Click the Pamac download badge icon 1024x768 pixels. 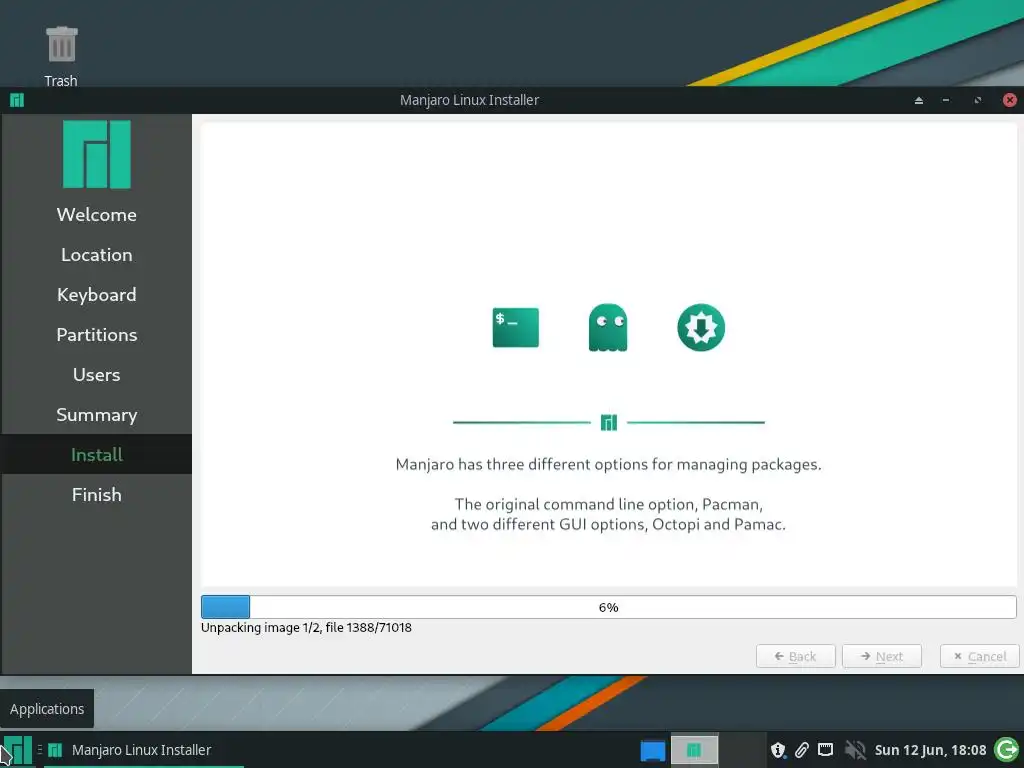pyautogui.click(x=701, y=327)
